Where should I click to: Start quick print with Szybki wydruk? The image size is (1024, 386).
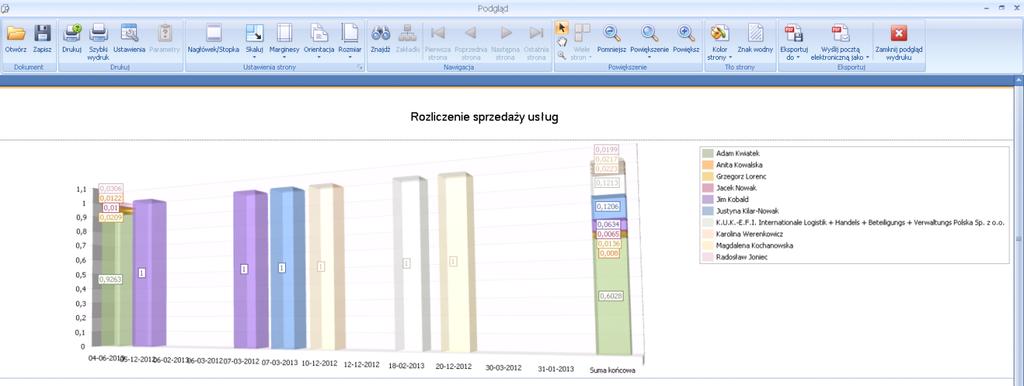(x=98, y=41)
